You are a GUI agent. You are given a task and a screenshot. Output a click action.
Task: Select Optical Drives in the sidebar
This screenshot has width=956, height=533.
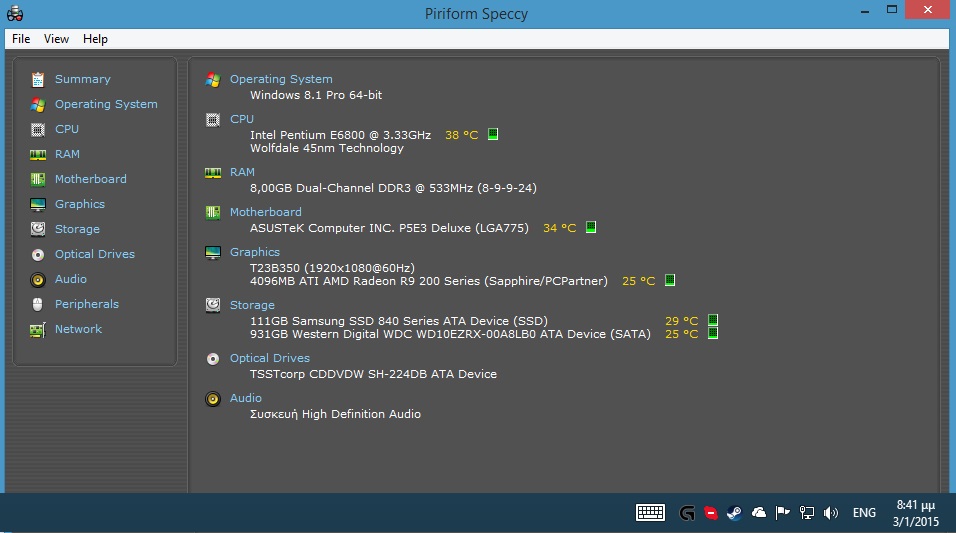pos(95,254)
